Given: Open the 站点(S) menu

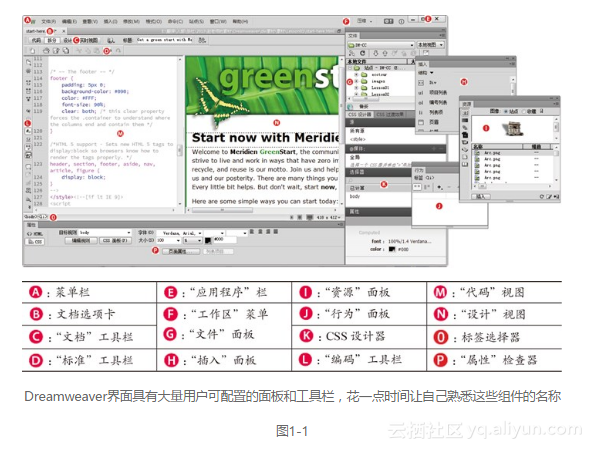Looking at the screenshot, I should (x=196, y=22).
